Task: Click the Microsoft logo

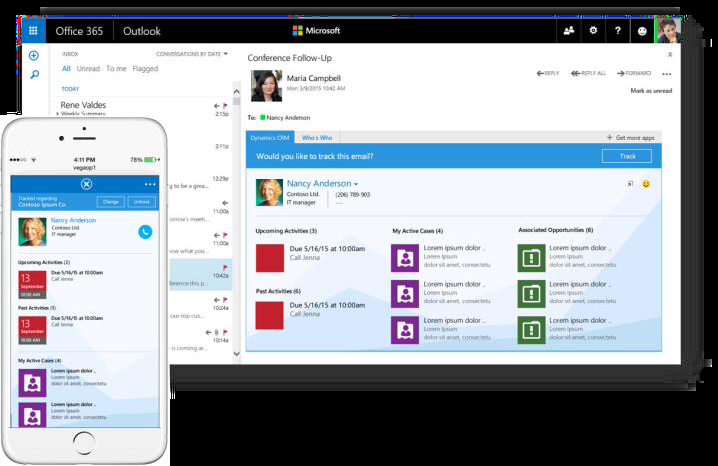Action: (316, 31)
